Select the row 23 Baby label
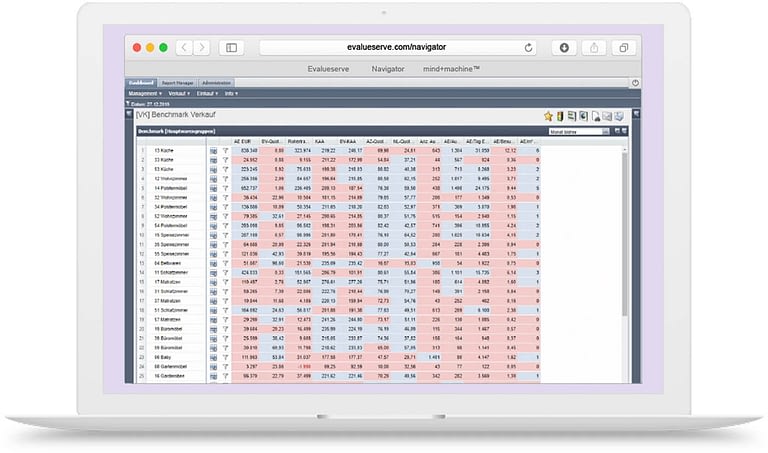The height and width of the screenshot is (453, 768). [x=163, y=358]
